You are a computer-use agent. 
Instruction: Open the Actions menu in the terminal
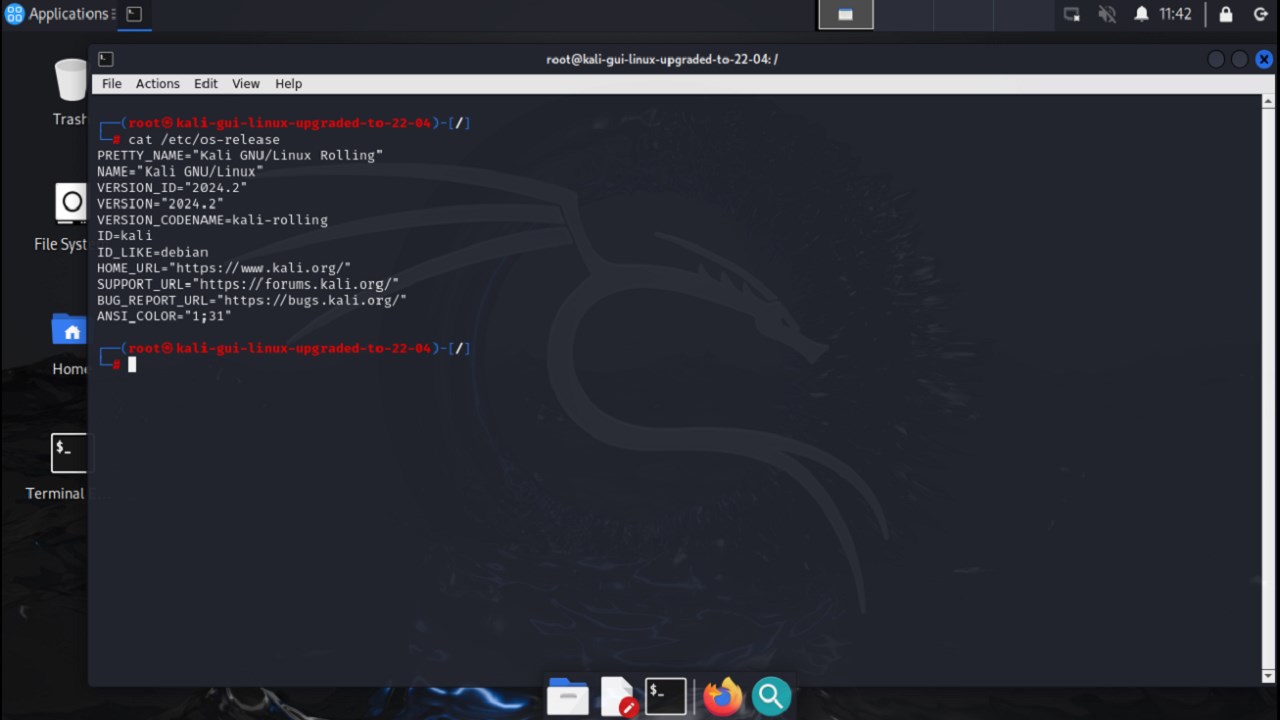158,84
